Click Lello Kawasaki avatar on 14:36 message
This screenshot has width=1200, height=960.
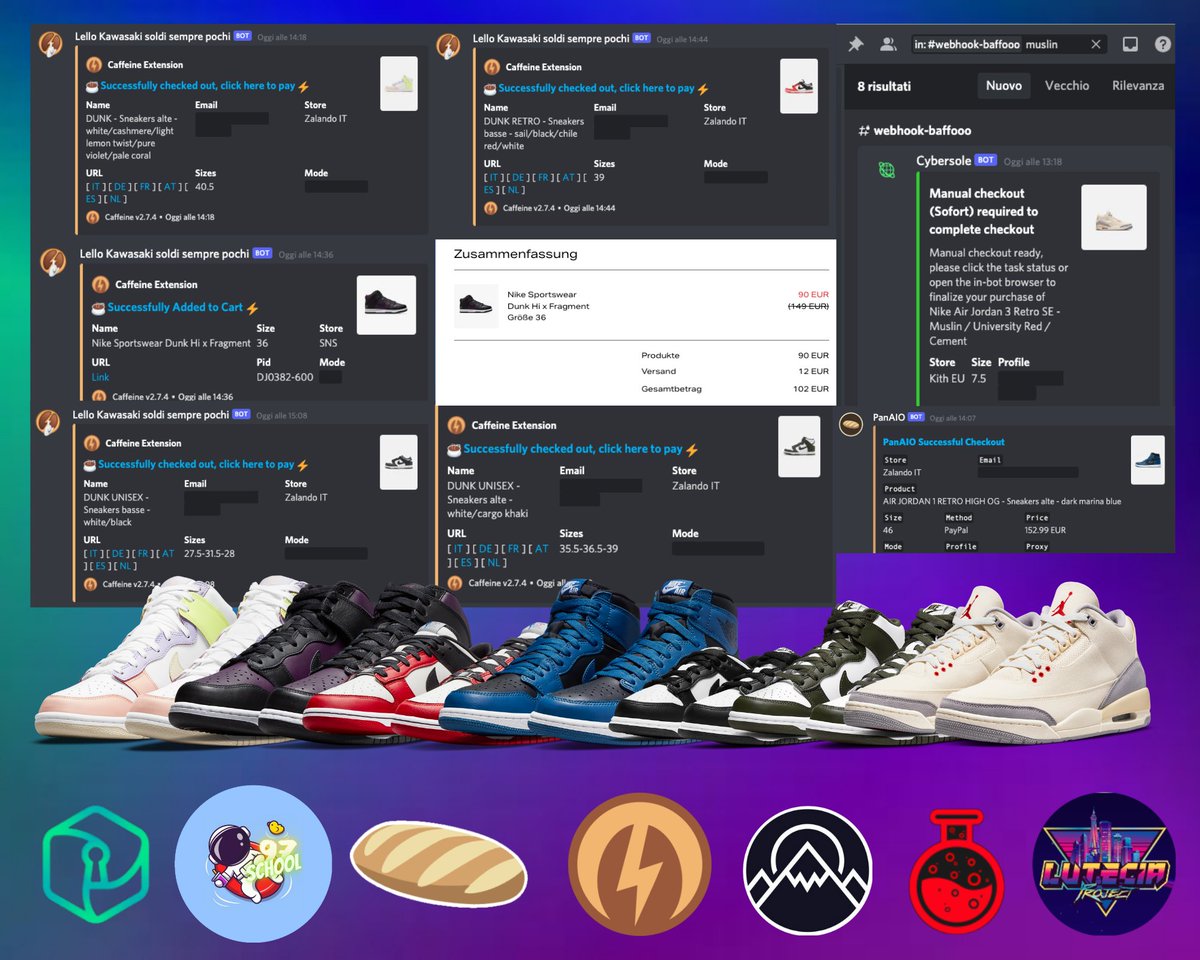[54, 260]
